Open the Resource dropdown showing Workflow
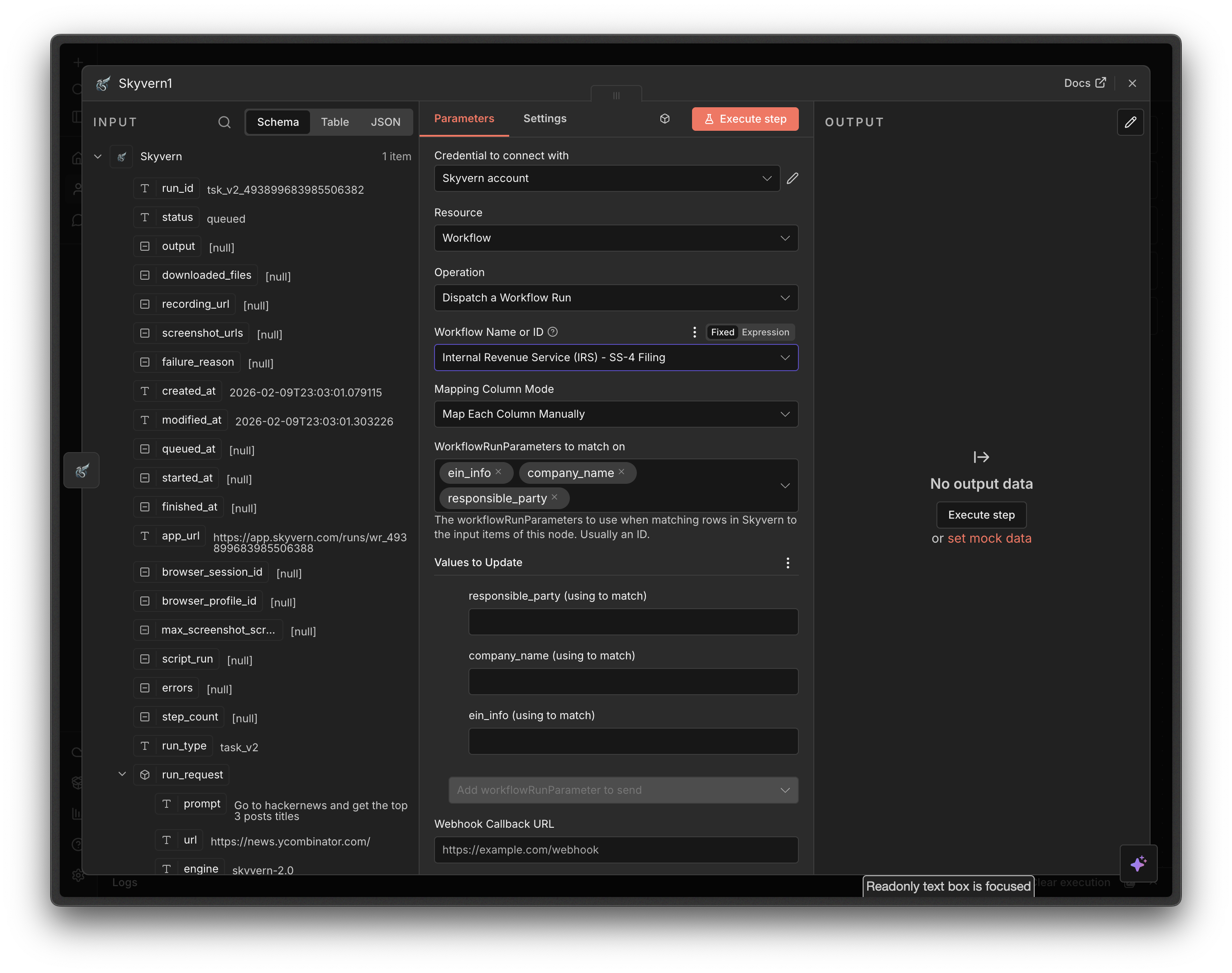Viewport: 1232px width, 973px height. coord(616,238)
